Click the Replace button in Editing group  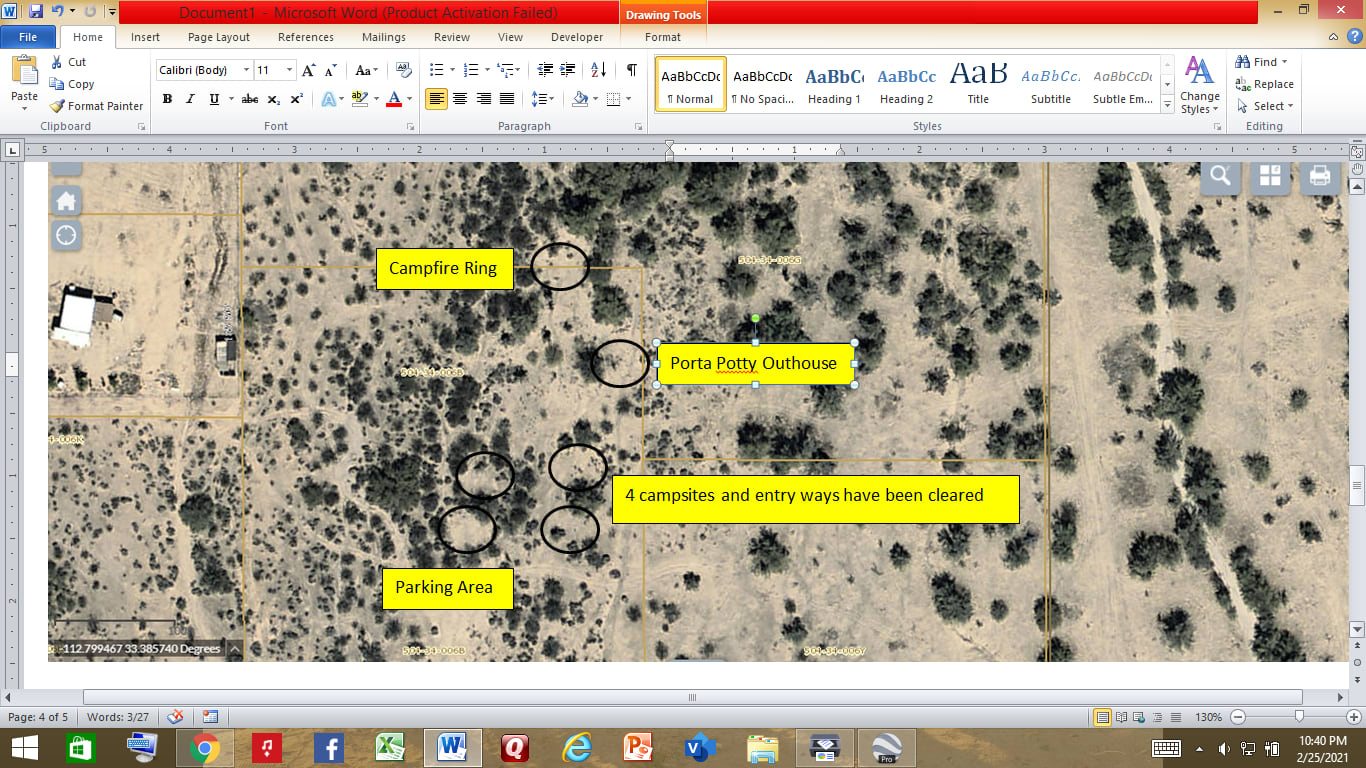click(x=1264, y=84)
